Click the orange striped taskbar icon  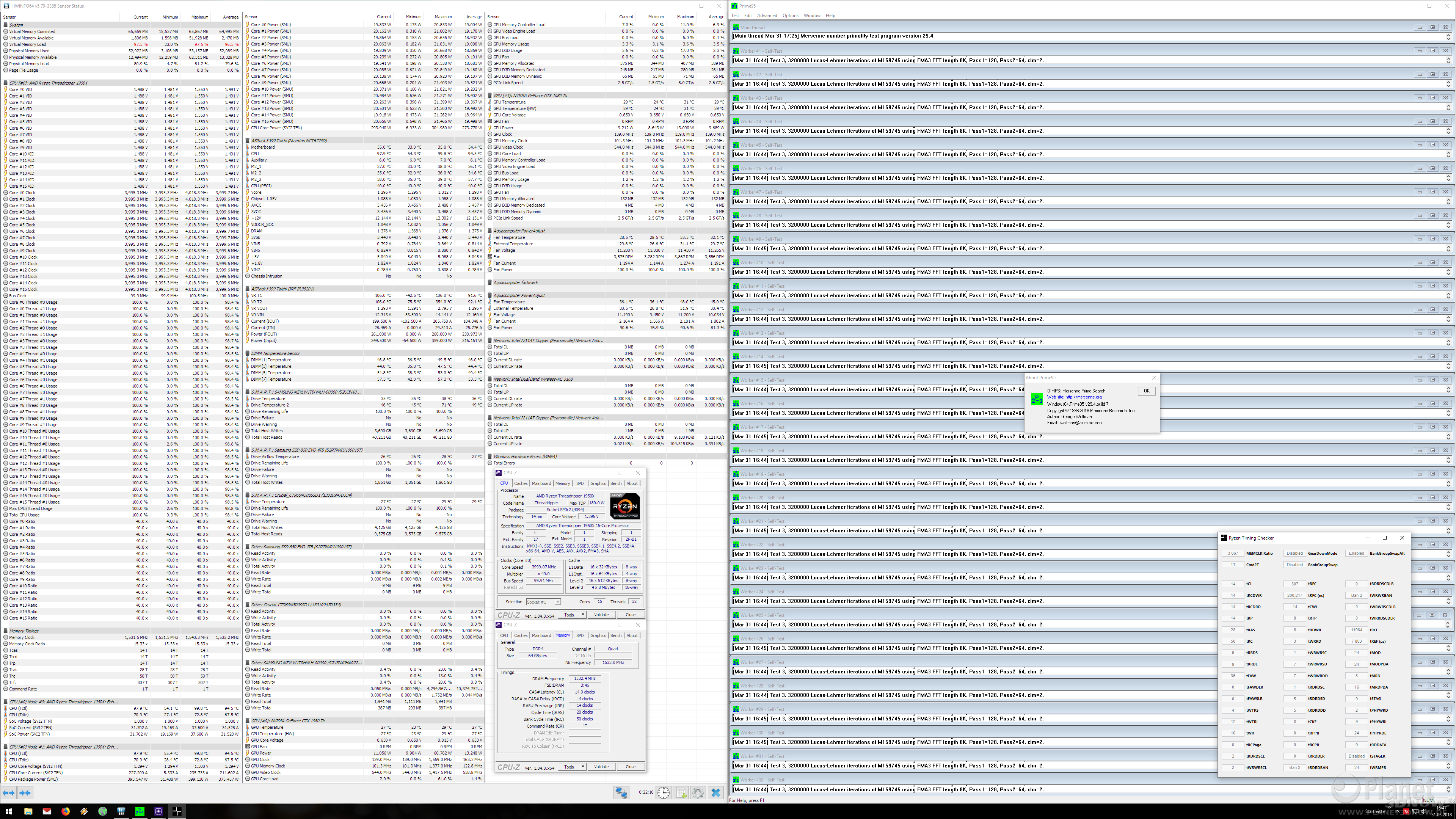(84, 811)
